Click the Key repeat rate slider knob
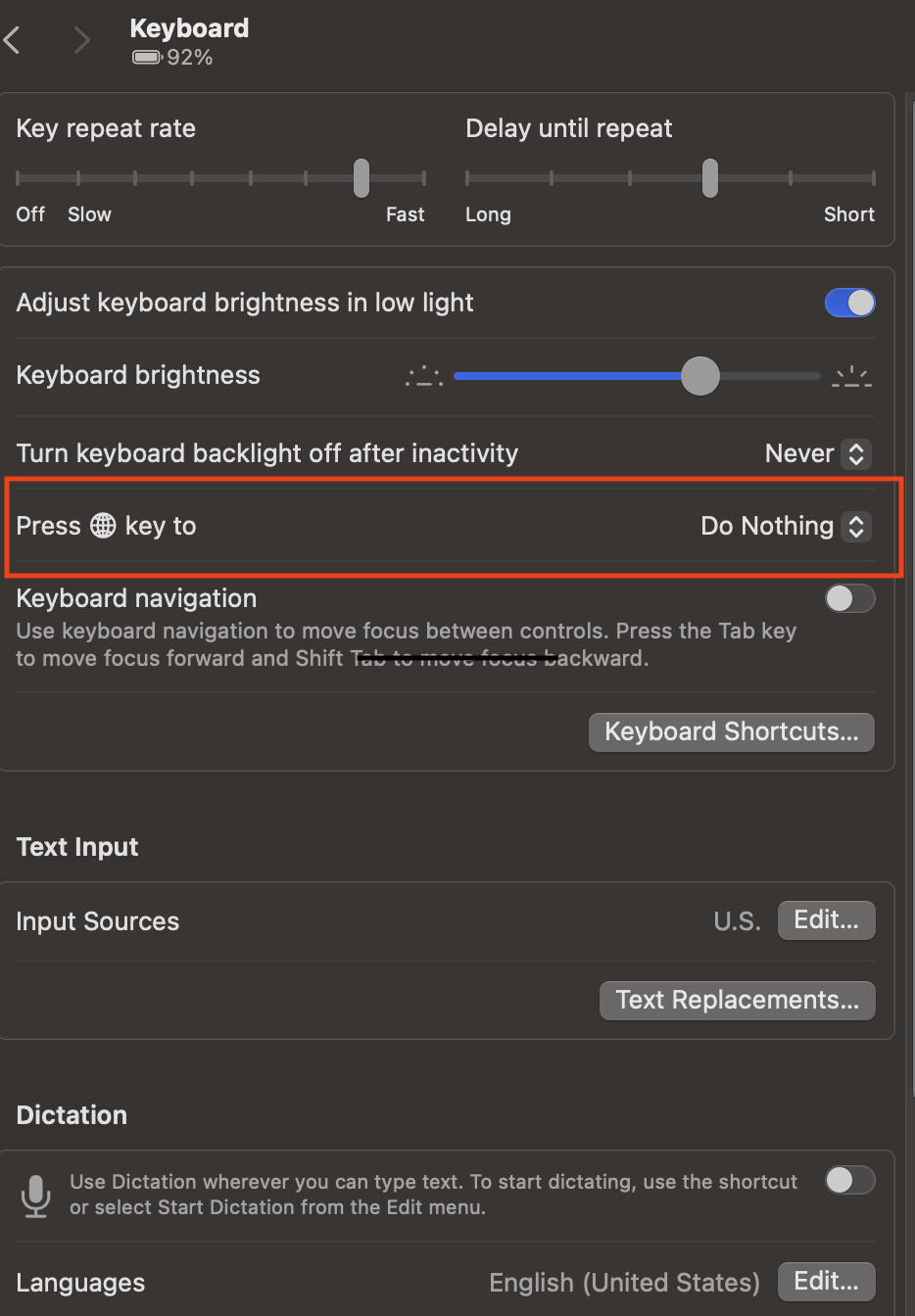This screenshot has width=915, height=1316. (361, 178)
